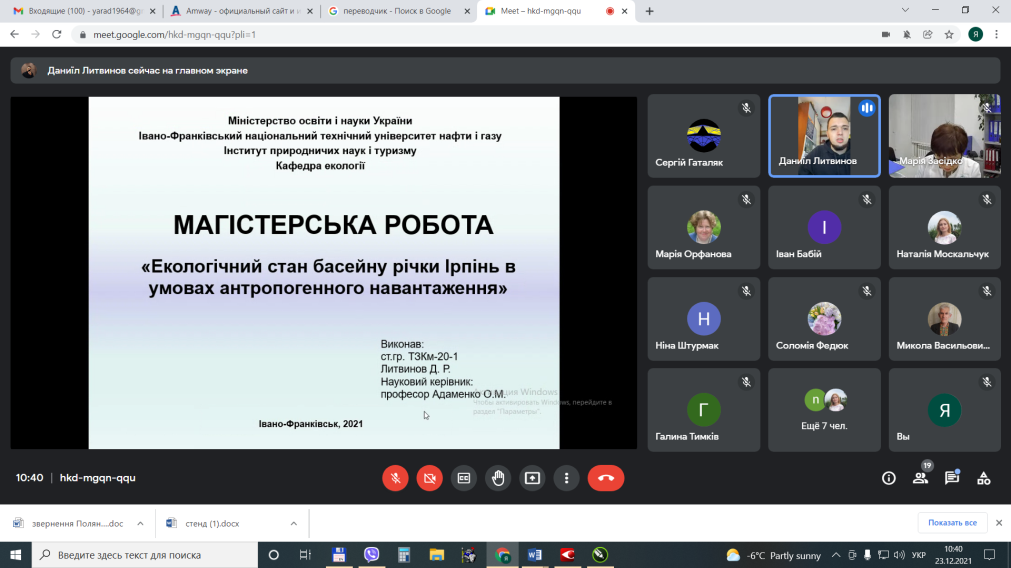Open Windows Start menu
Image resolution: width=1011 pixels, height=568 pixels.
click(x=15, y=554)
